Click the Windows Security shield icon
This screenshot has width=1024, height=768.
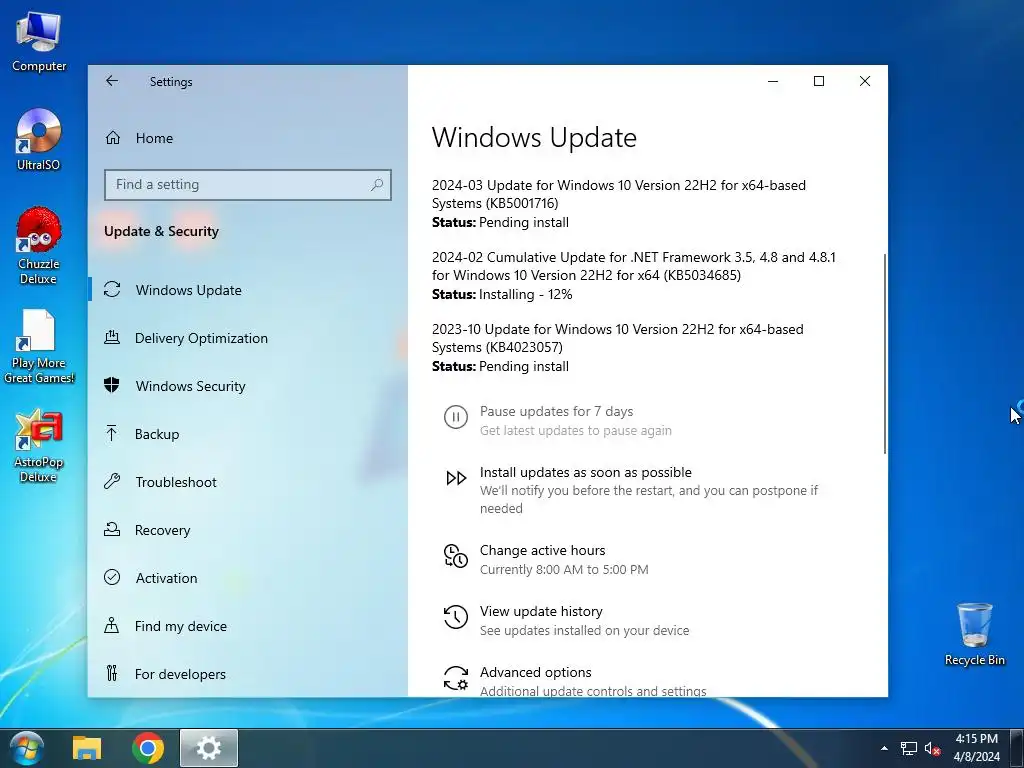(x=112, y=385)
